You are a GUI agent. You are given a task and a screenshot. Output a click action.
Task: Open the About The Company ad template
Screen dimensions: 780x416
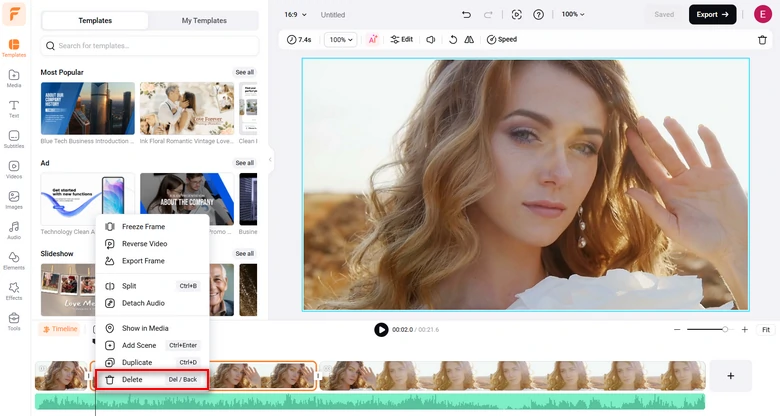pos(187,198)
